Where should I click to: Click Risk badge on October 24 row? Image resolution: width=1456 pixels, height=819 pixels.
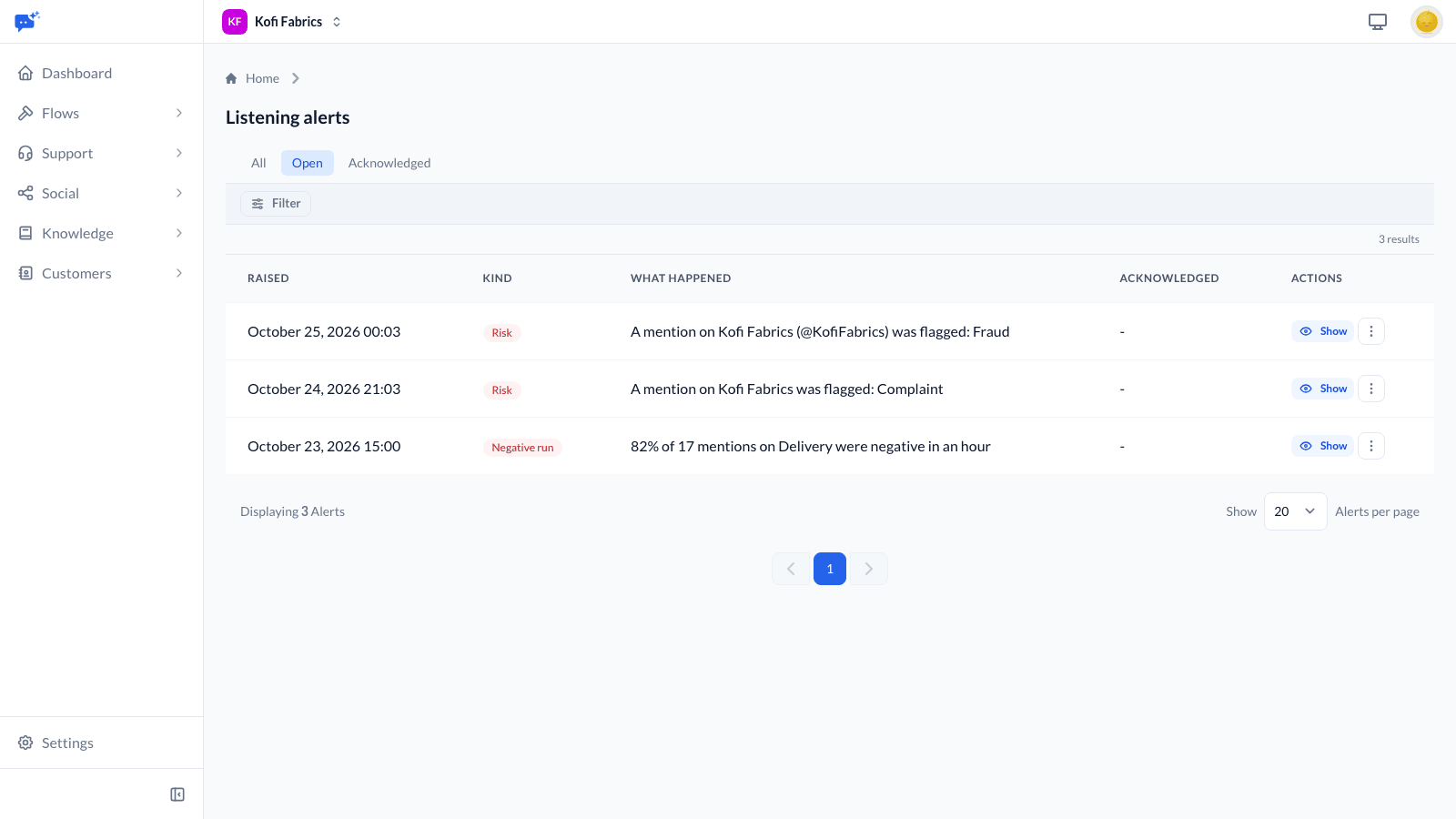click(501, 390)
